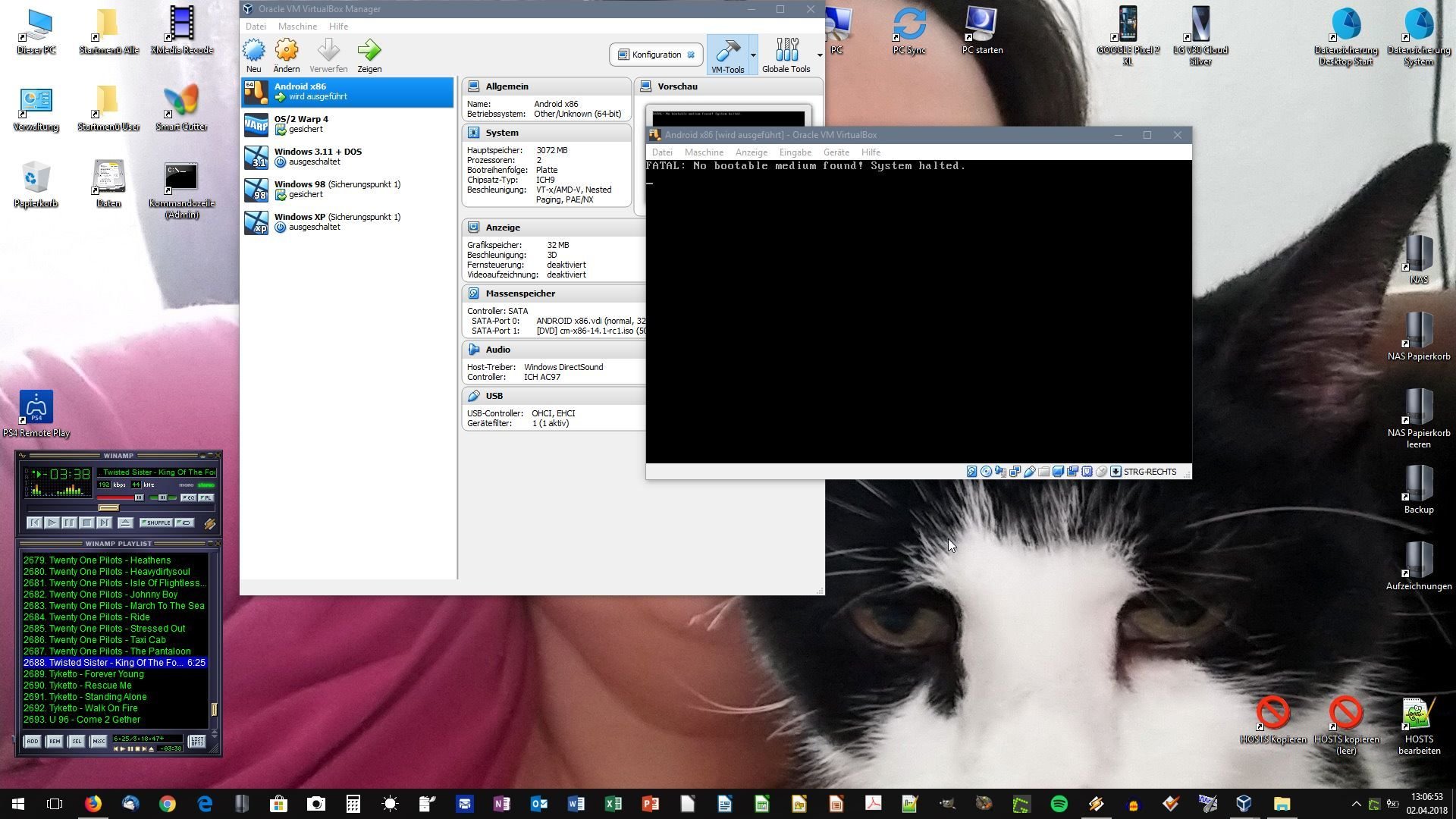The width and height of the screenshot is (1456, 819).
Task: Click the Winamp volume slider
Action: [x=121, y=497]
